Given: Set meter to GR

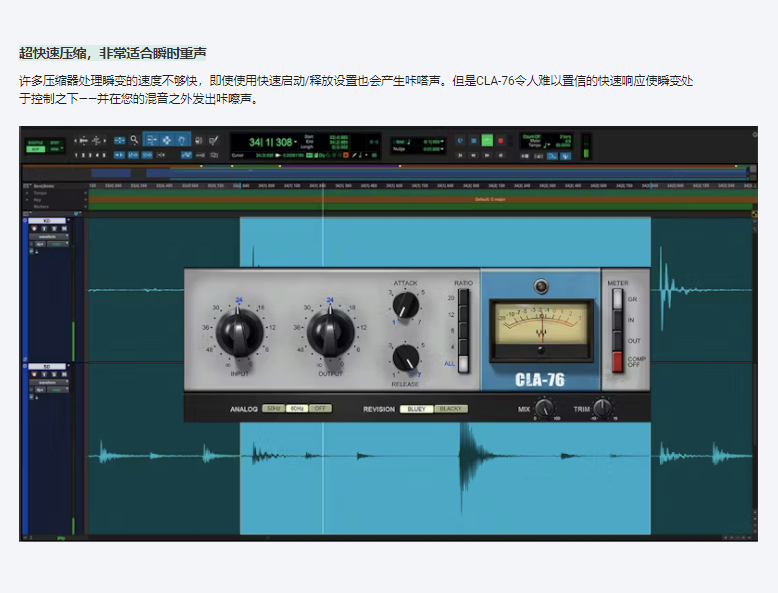Looking at the screenshot, I should pyautogui.click(x=617, y=299).
